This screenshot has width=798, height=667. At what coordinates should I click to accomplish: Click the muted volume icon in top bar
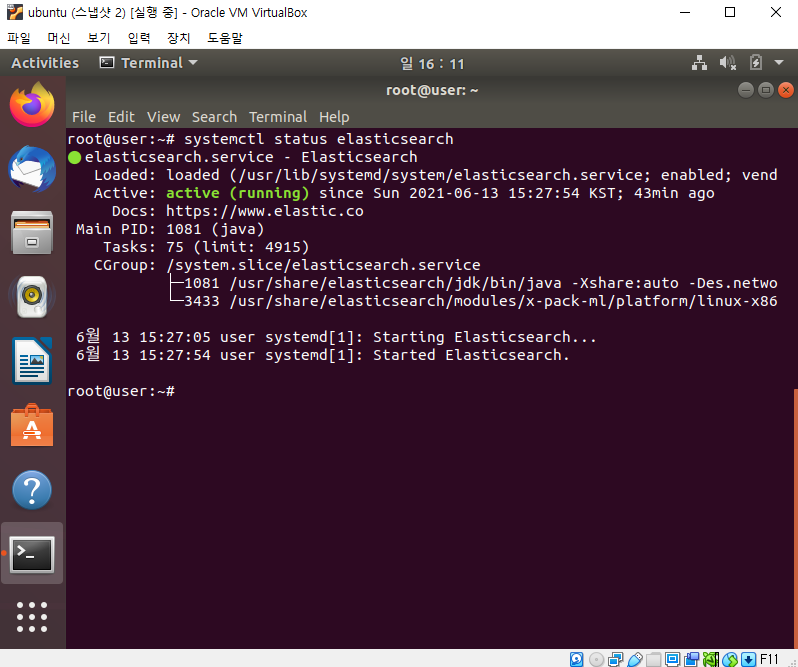727,63
